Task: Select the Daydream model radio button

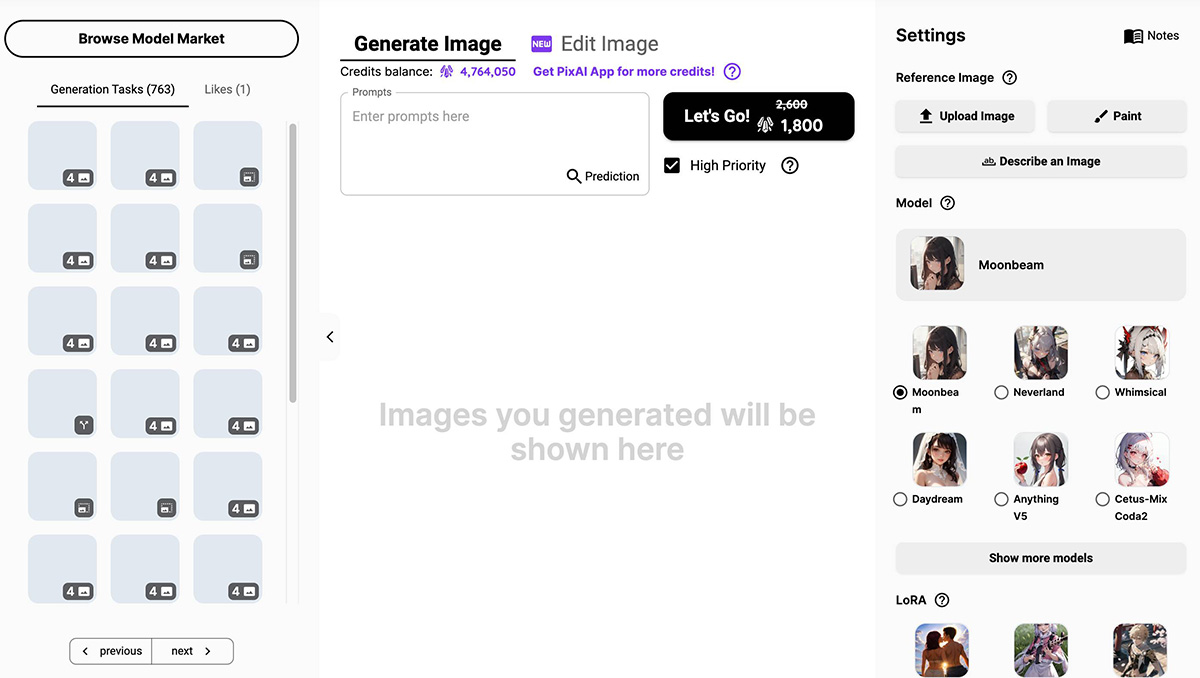Action: [900, 499]
